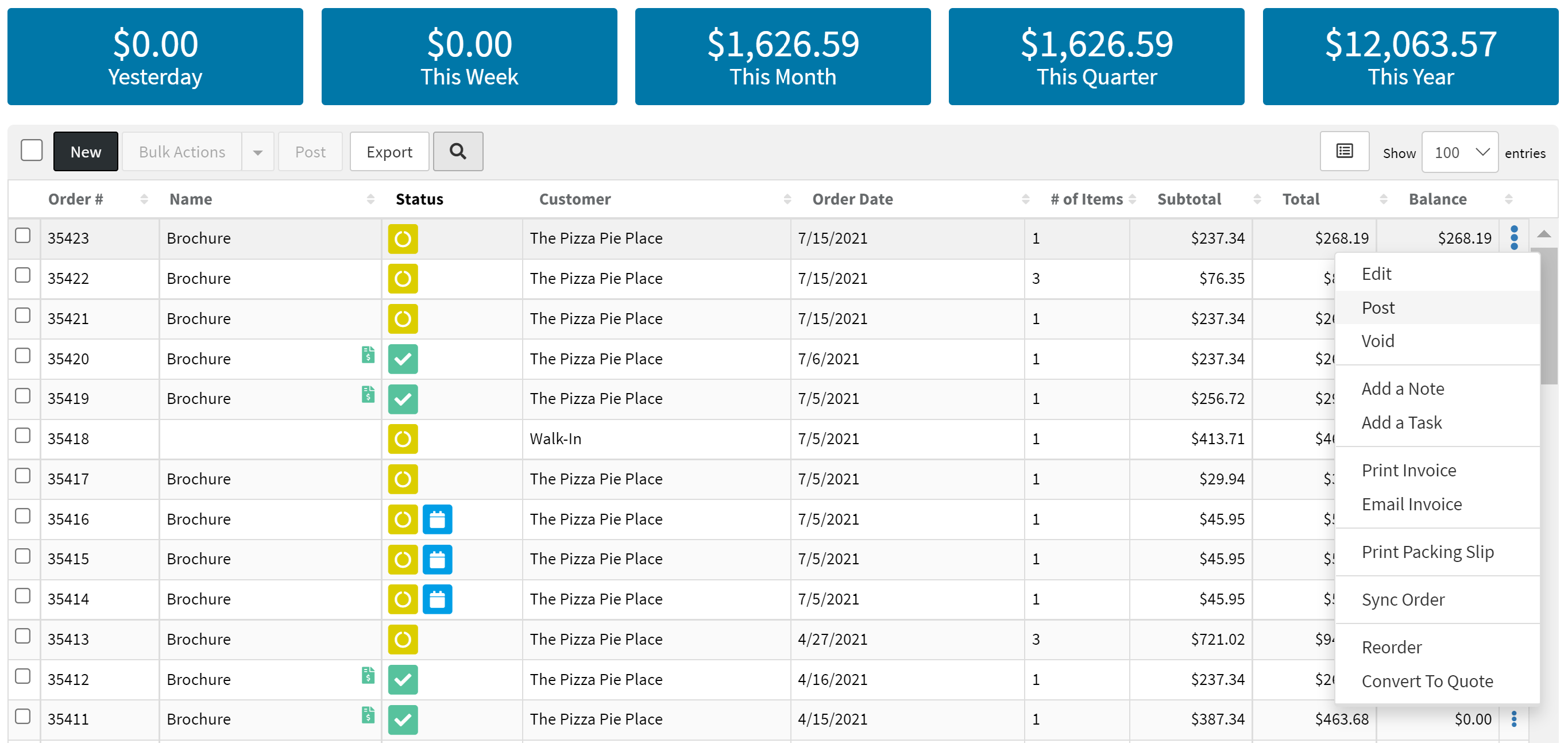The height and width of the screenshot is (743, 1568).
Task: Click the blue calendar icon for order 35416
Action: point(437,519)
